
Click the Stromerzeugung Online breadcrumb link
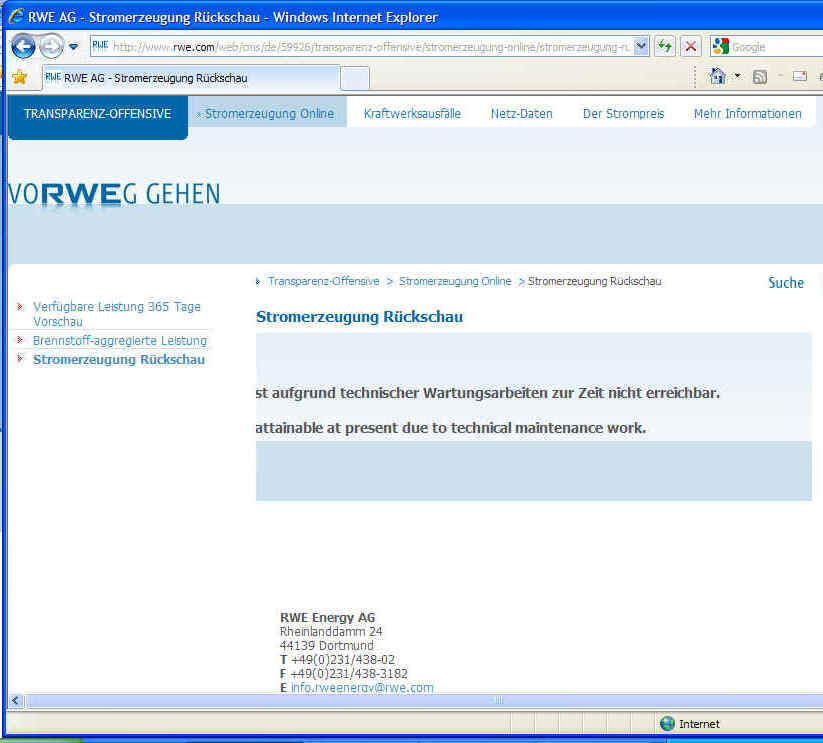coord(455,281)
